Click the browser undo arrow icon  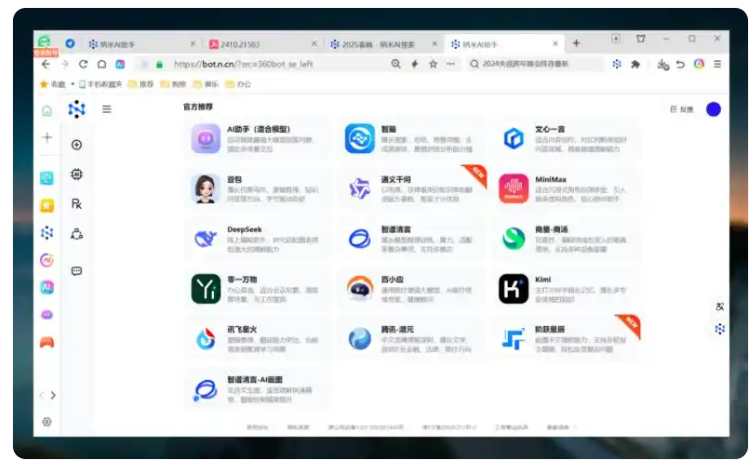click(x=680, y=64)
